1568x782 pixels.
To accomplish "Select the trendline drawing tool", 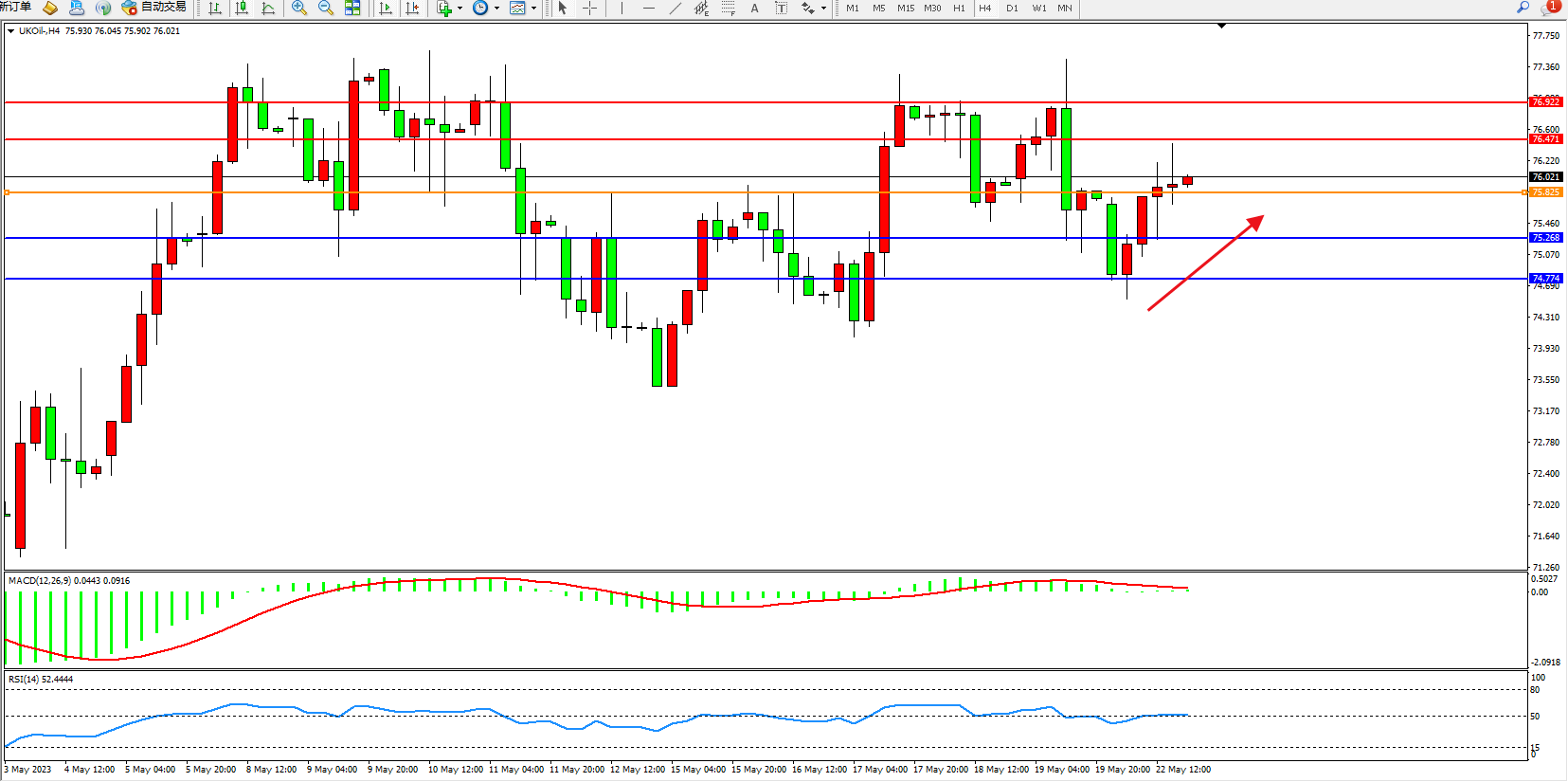I will coord(676,8).
